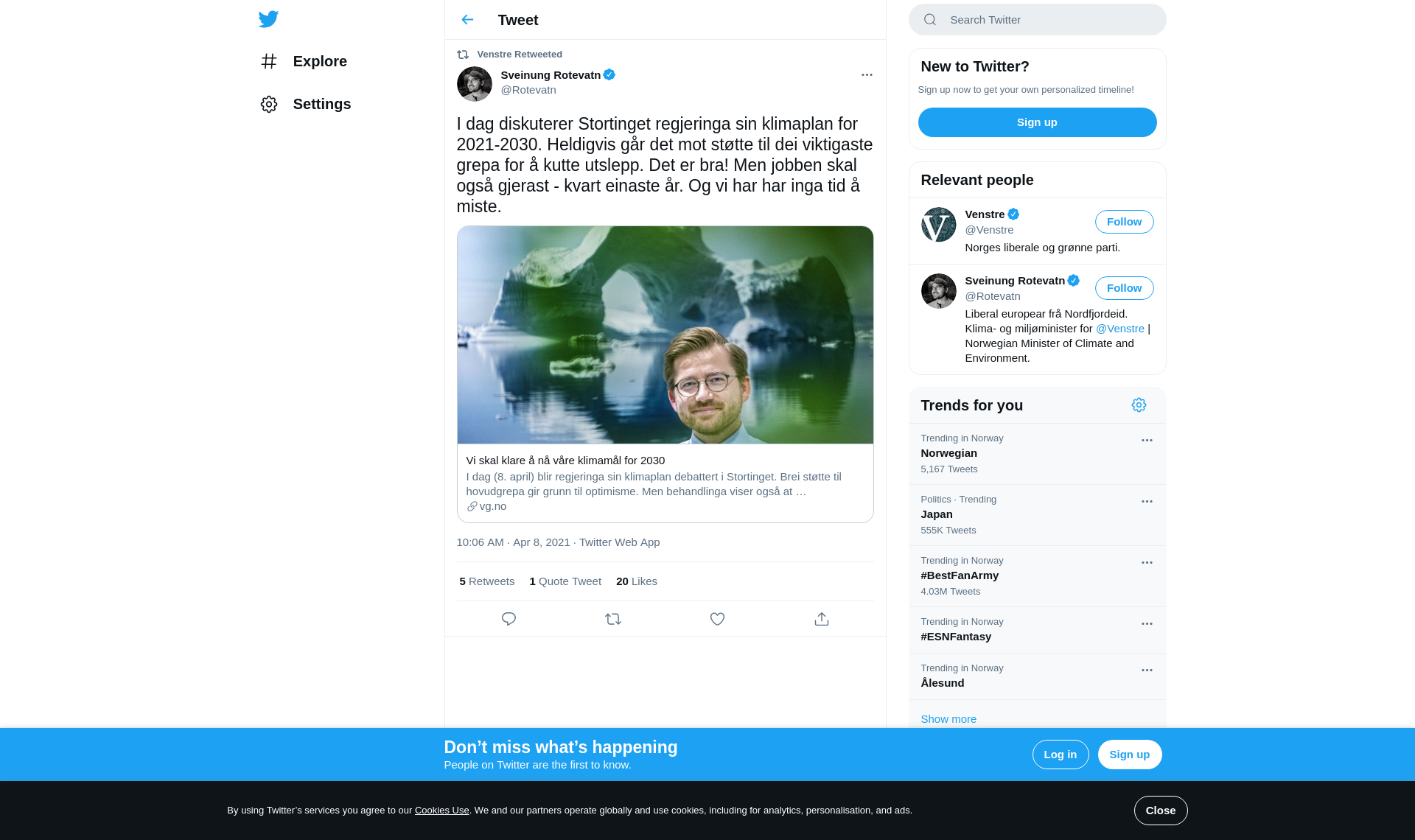View the 5 Retweets list
Viewport: 1415px width, 840px height.
(487, 581)
